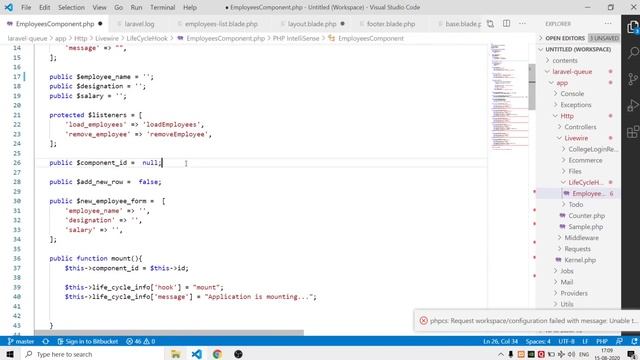Open the Extensions activity bar icon
The image size is (640, 360).
(633, 132)
